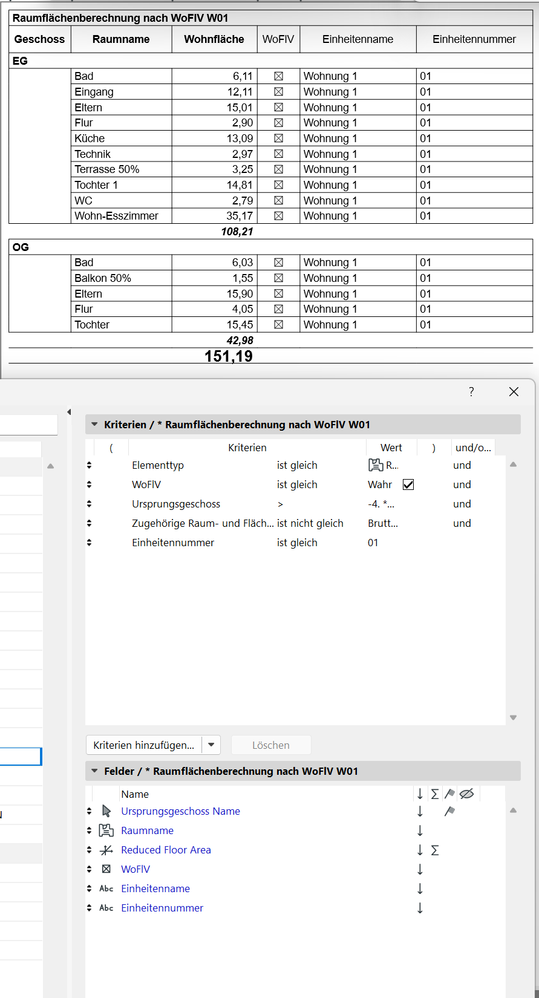Open 'ist gleich' operator for Elementtyp
Screen dimensions: 539x998
pos(297,465)
